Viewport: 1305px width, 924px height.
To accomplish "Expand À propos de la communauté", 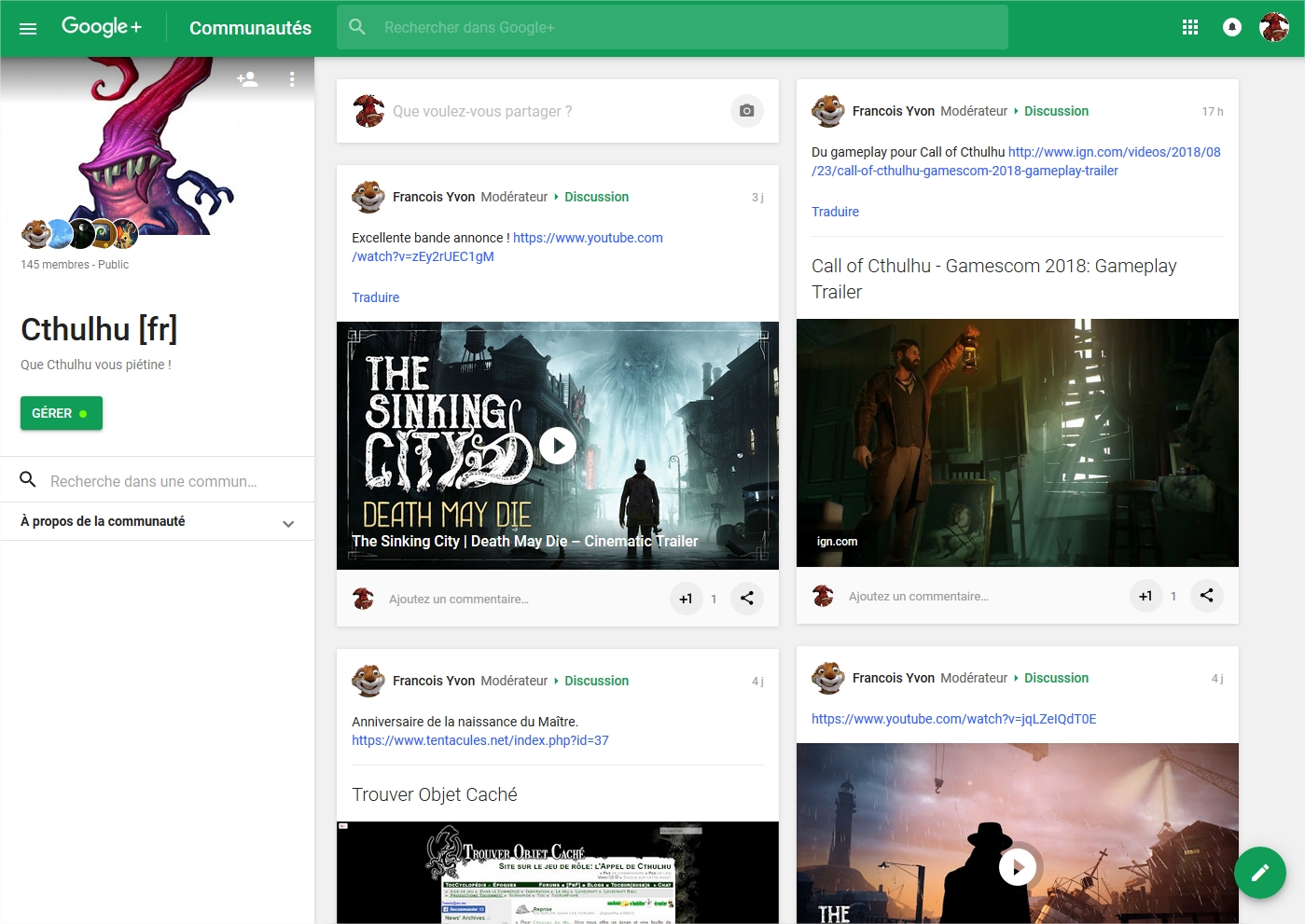I will (157, 522).
